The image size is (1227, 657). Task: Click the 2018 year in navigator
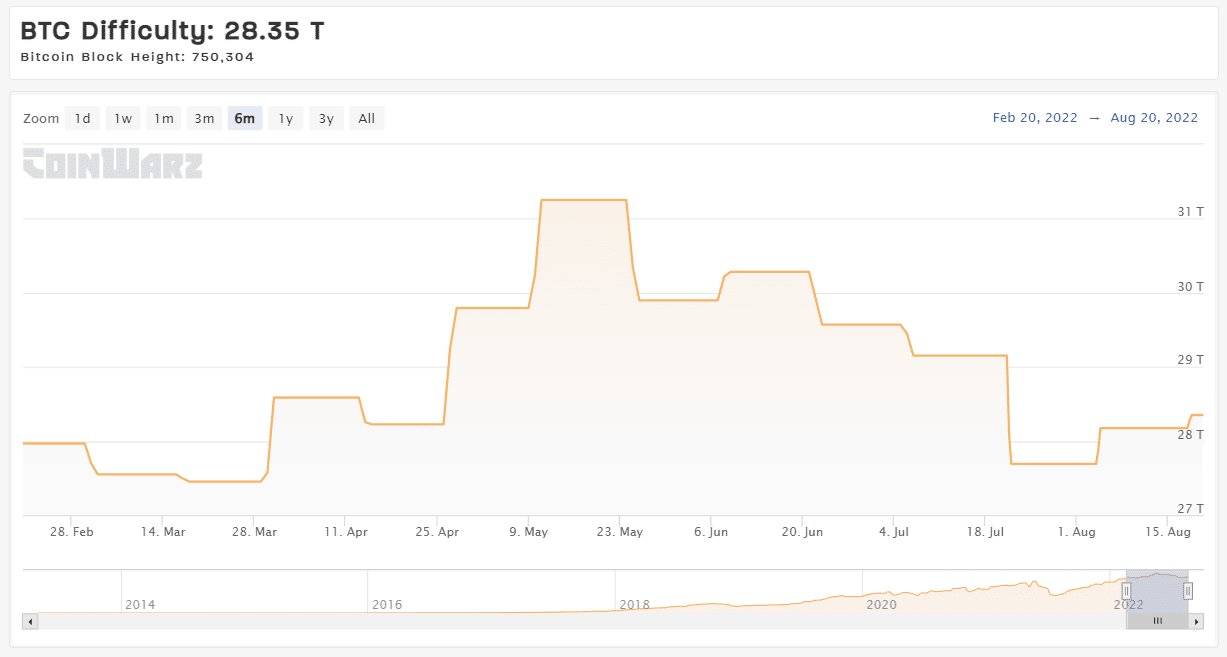coord(635,604)
